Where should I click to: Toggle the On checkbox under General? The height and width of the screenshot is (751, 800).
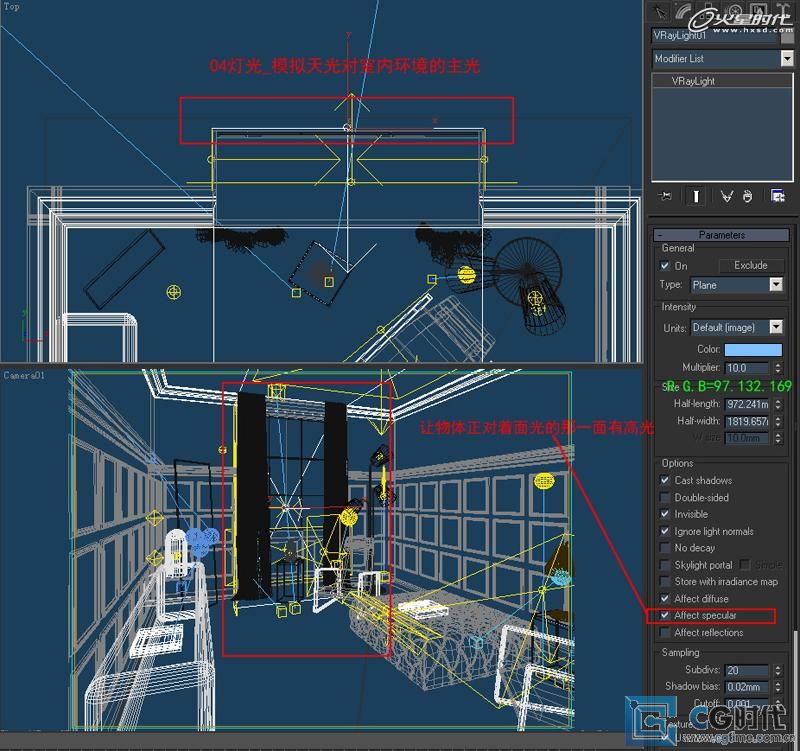[x=665, y=265]
